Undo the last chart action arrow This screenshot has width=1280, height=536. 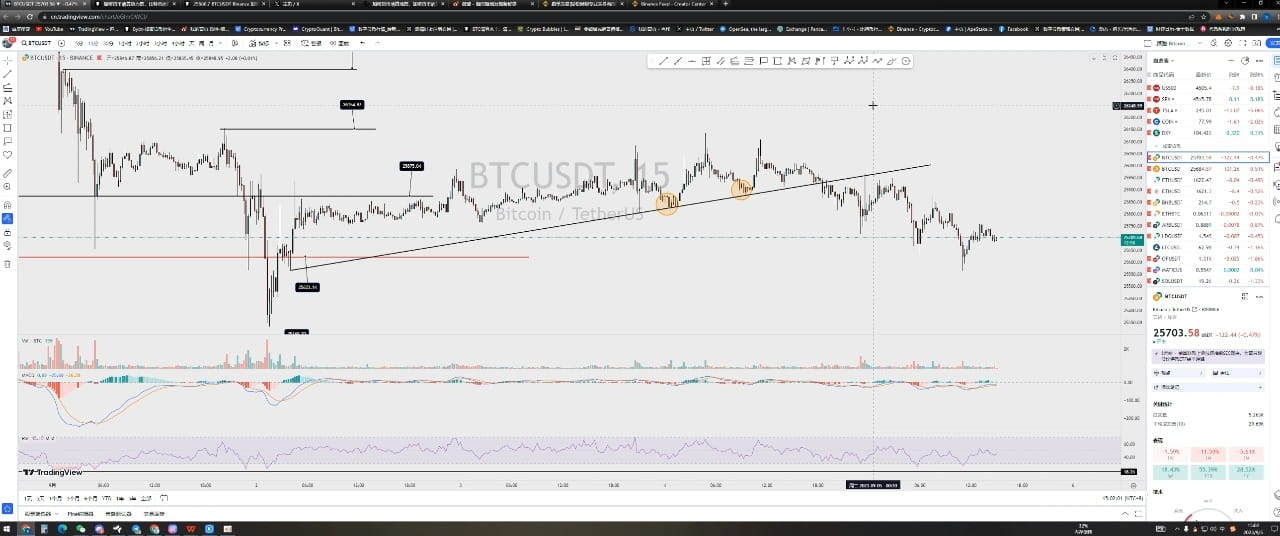pos(362,43)
